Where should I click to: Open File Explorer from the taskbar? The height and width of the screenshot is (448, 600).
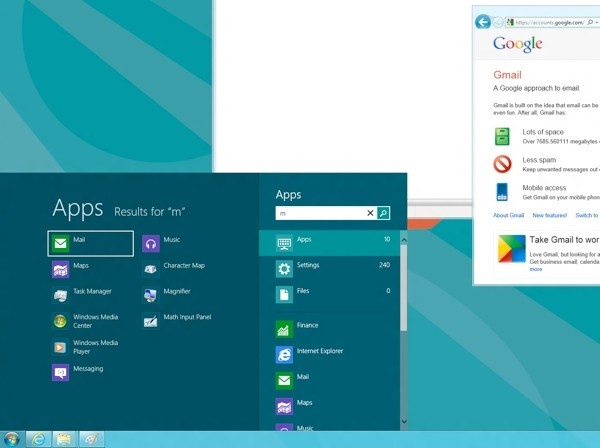[x=64, y=439]
